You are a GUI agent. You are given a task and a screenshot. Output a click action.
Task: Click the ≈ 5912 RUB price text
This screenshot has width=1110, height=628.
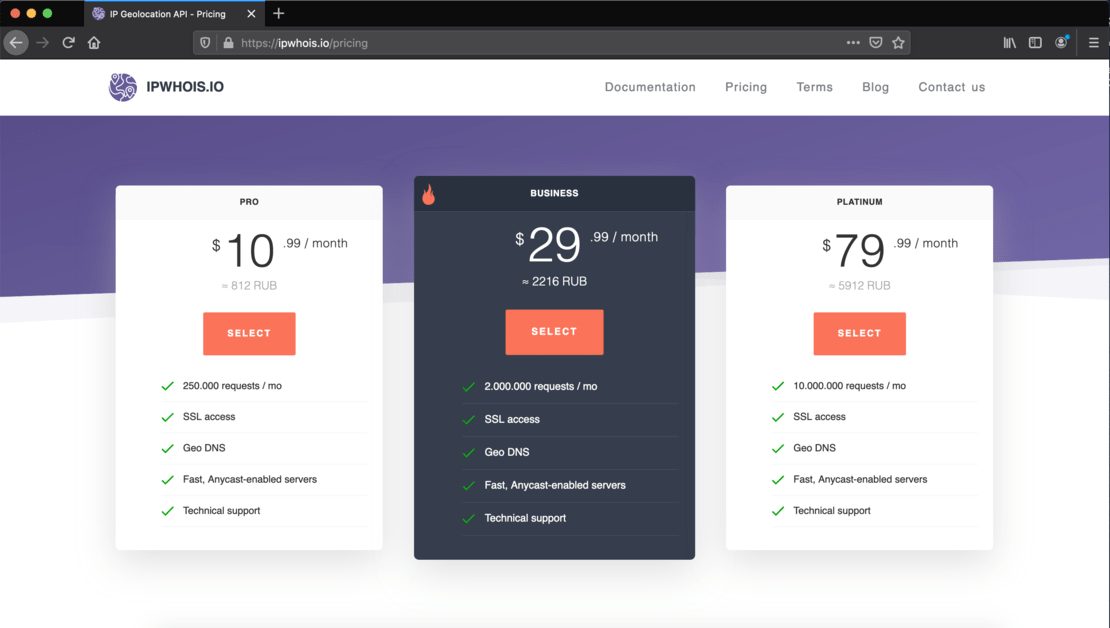tap(859, 285)
